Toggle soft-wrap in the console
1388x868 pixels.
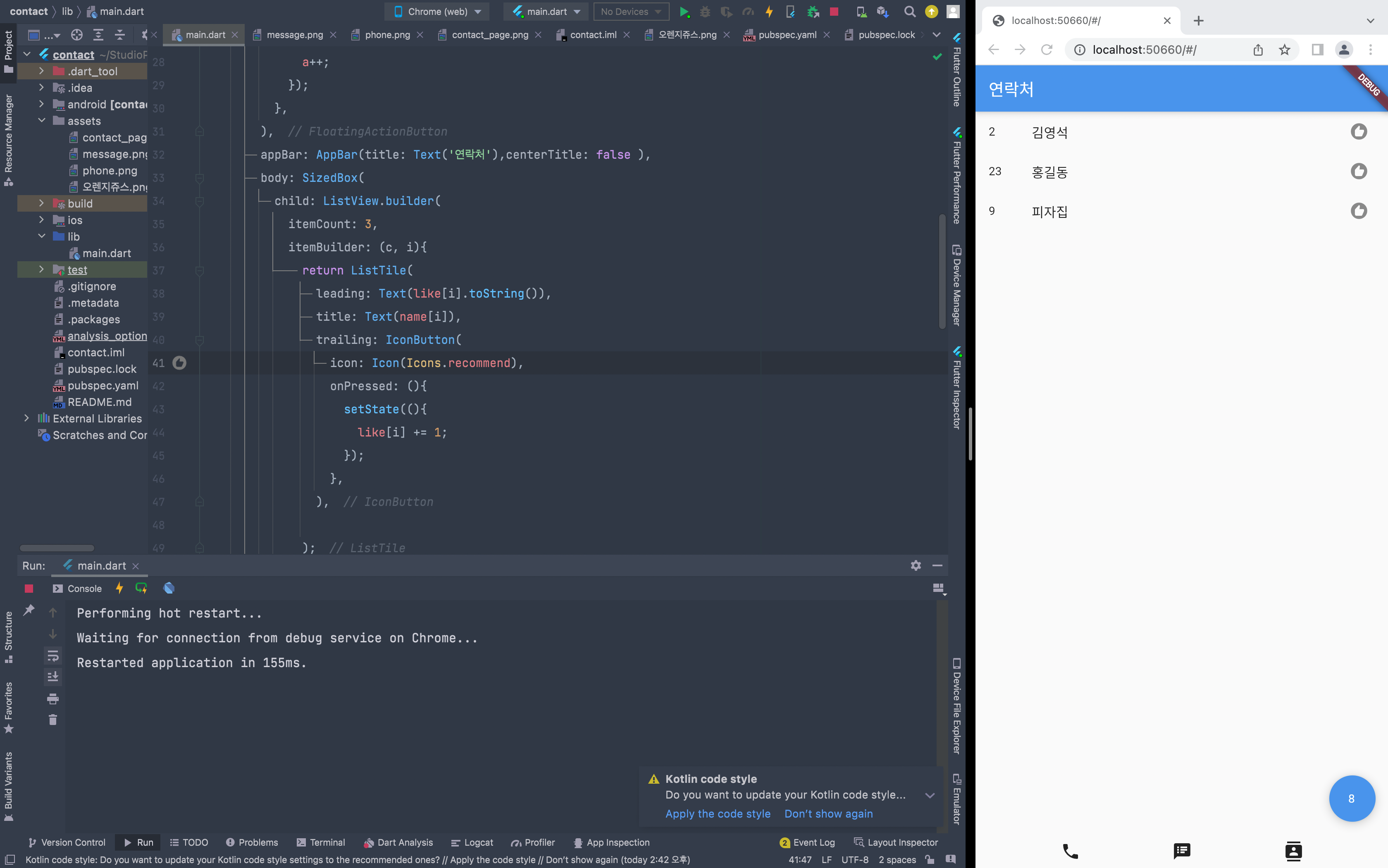(53, 655)
